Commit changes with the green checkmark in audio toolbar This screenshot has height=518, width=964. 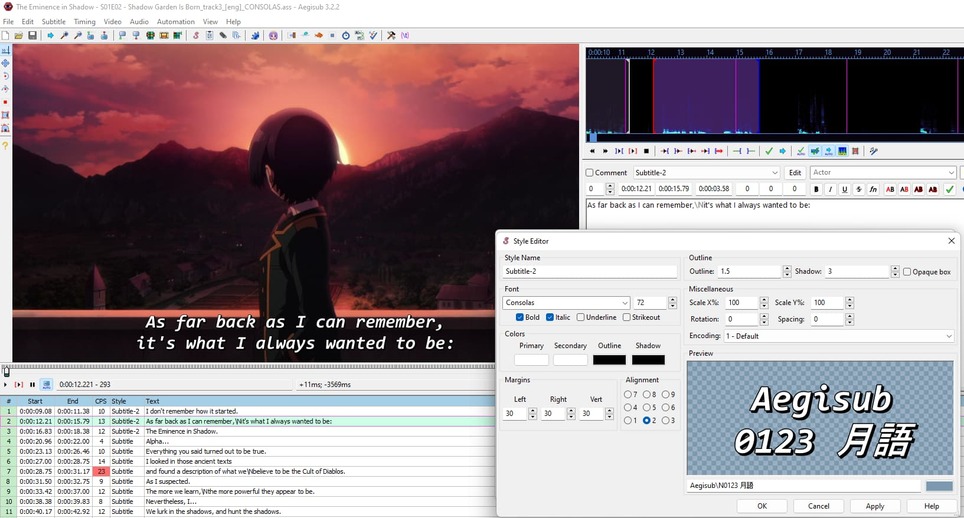(768, 151)
